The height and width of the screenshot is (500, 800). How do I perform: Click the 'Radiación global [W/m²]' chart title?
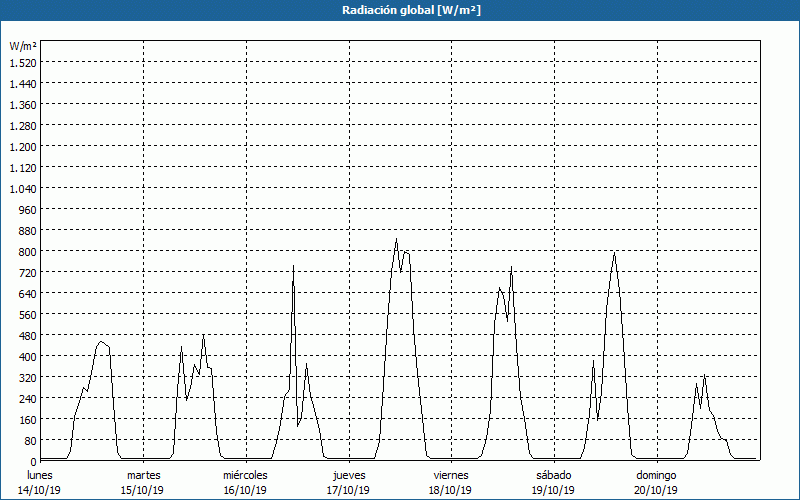click(x=411, y=10)
